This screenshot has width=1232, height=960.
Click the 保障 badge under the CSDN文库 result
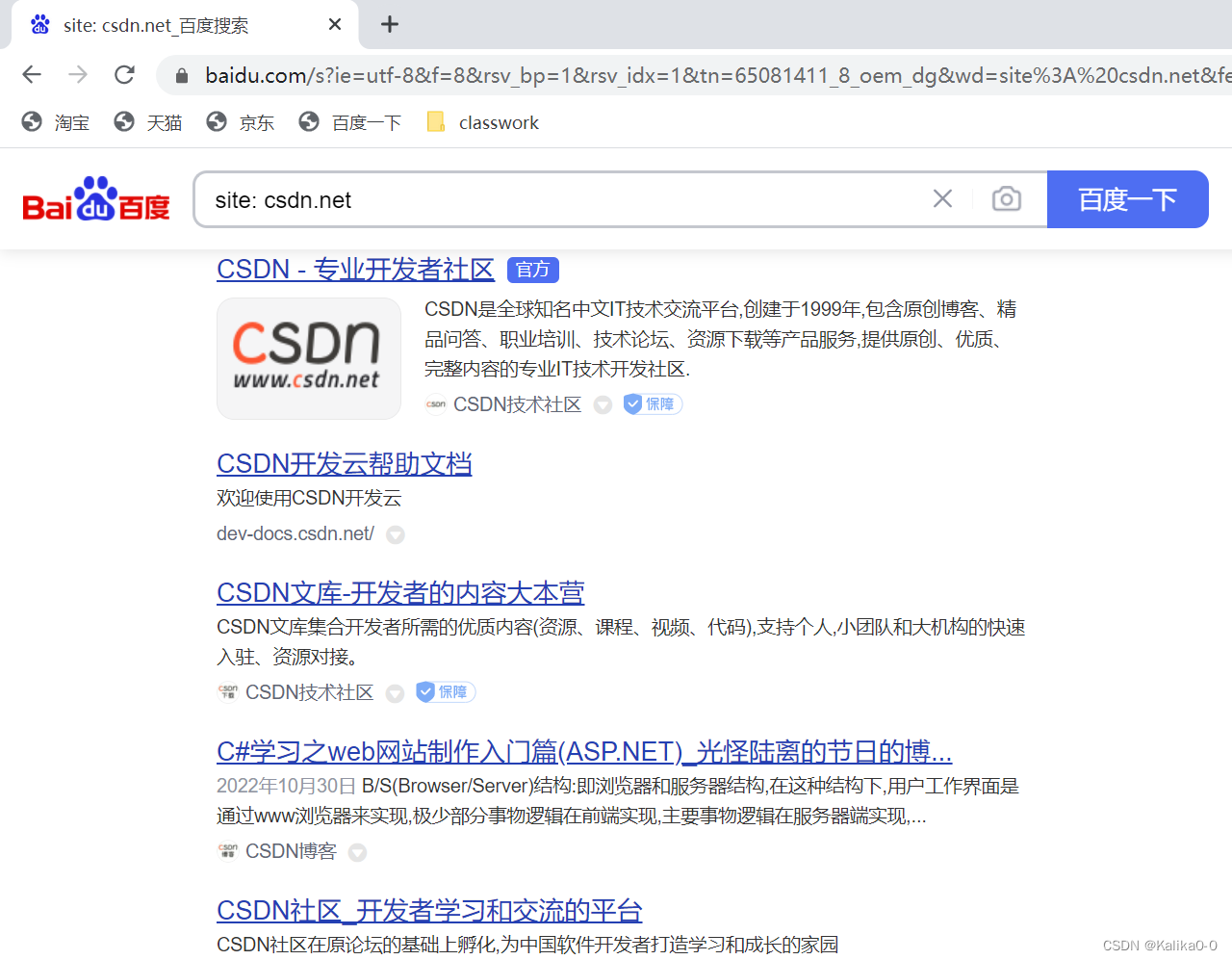pyautogui.click(x=446, y=692)
